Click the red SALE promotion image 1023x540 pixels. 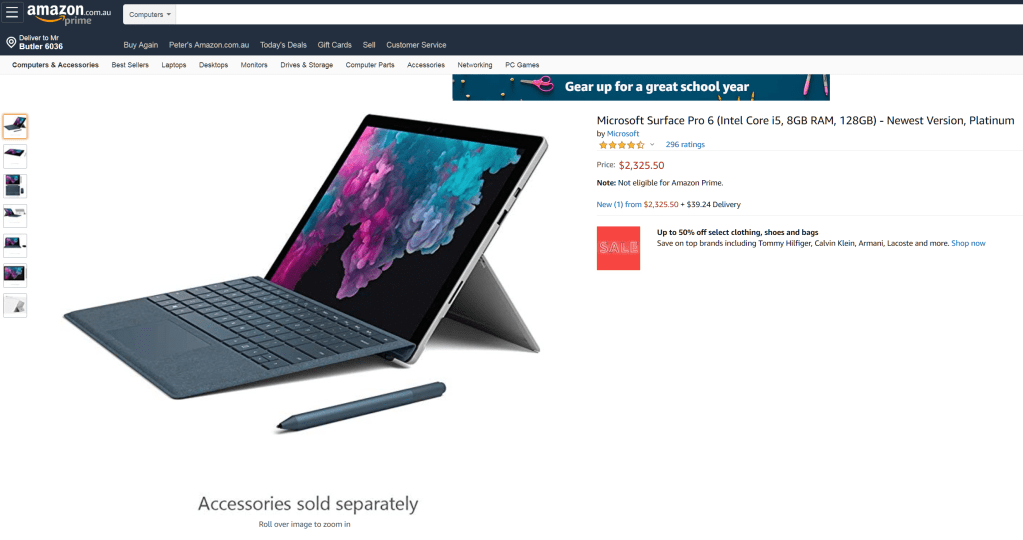[618, 248]
